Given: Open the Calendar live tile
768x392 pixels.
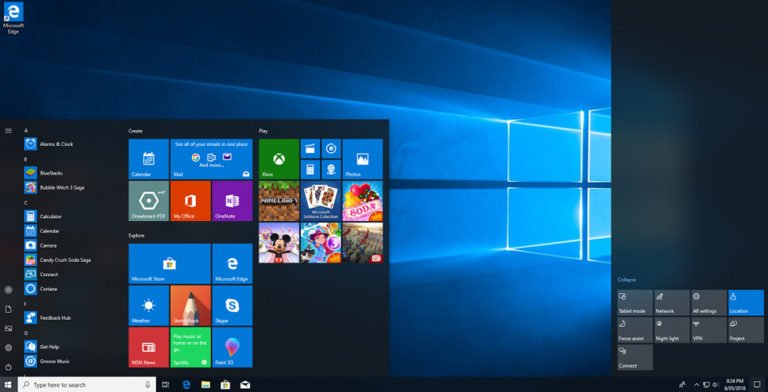Looking at the screenshot, I should point(148,159).
